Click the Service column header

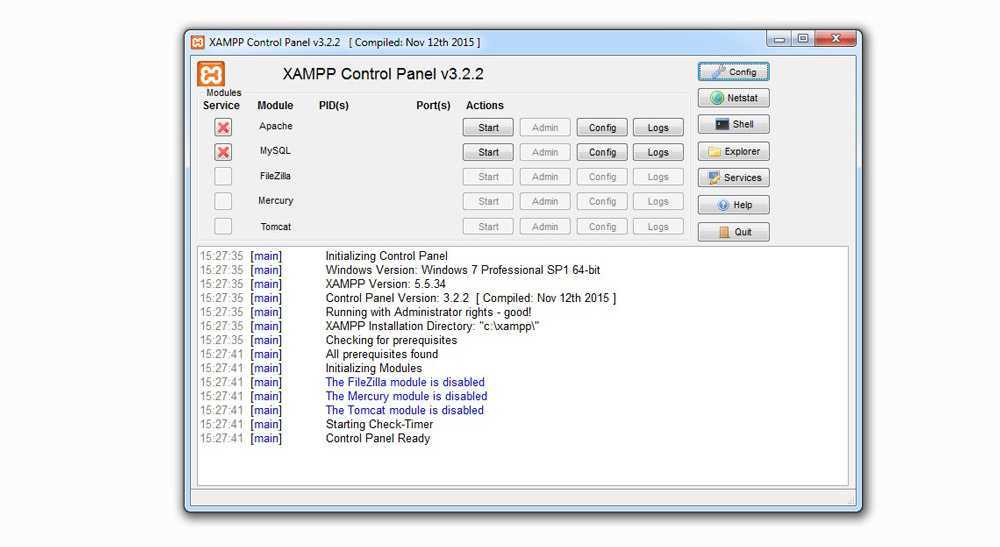pos(221,105)
